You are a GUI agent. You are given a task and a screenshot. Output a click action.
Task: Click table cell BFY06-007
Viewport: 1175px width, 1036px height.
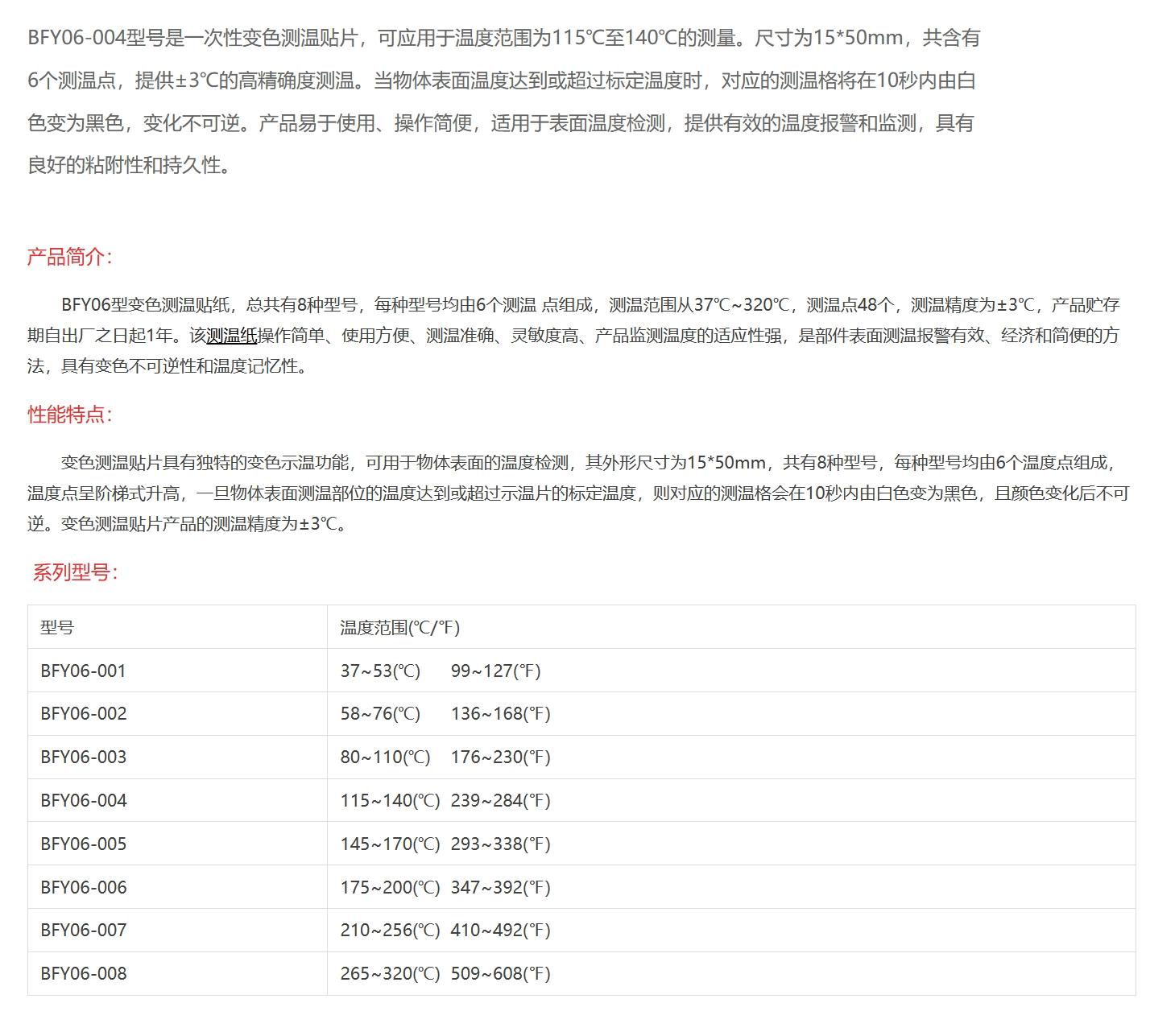coord(177,931)
